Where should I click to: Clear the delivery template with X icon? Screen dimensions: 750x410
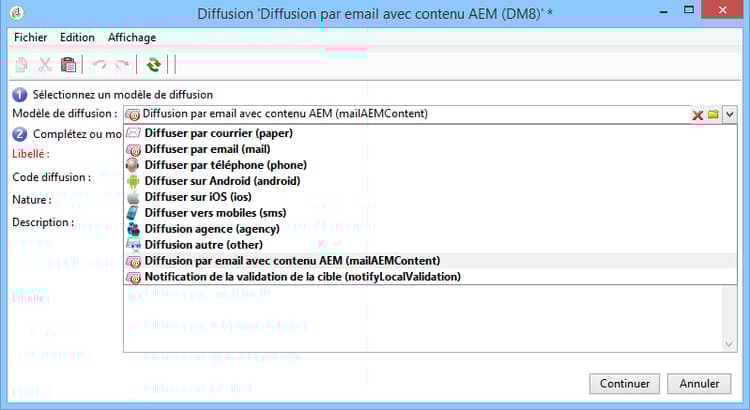(697, 115)
